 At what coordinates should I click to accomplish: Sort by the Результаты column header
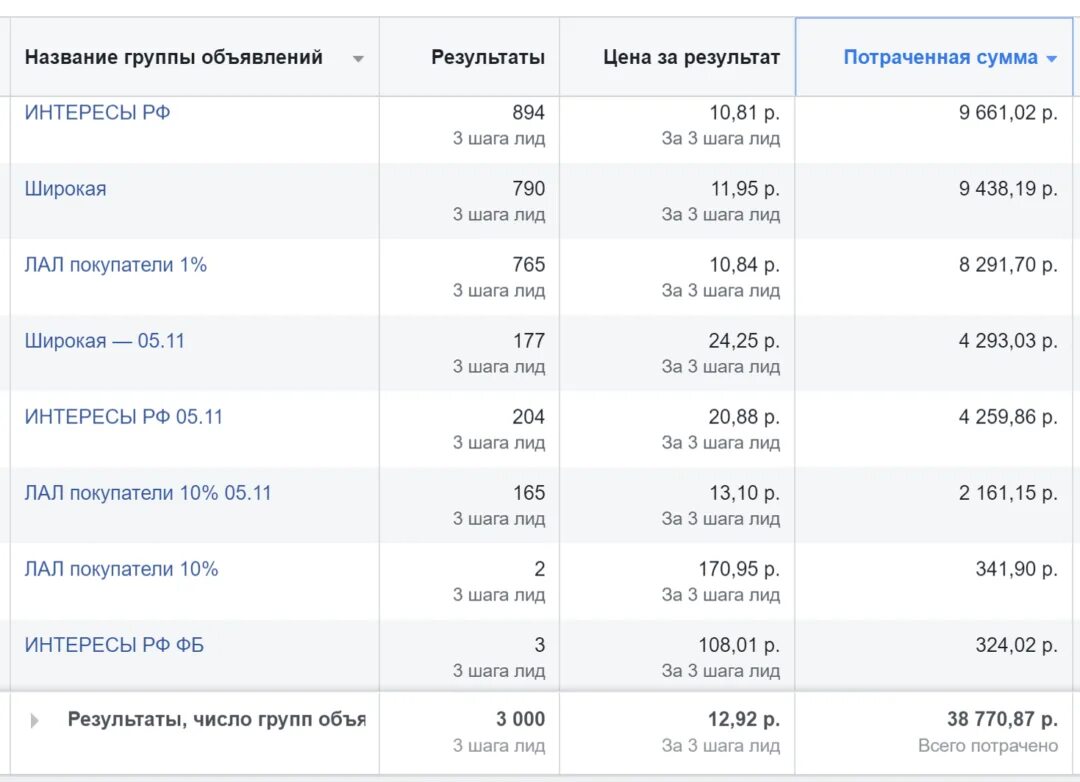[x=488, y=57]
